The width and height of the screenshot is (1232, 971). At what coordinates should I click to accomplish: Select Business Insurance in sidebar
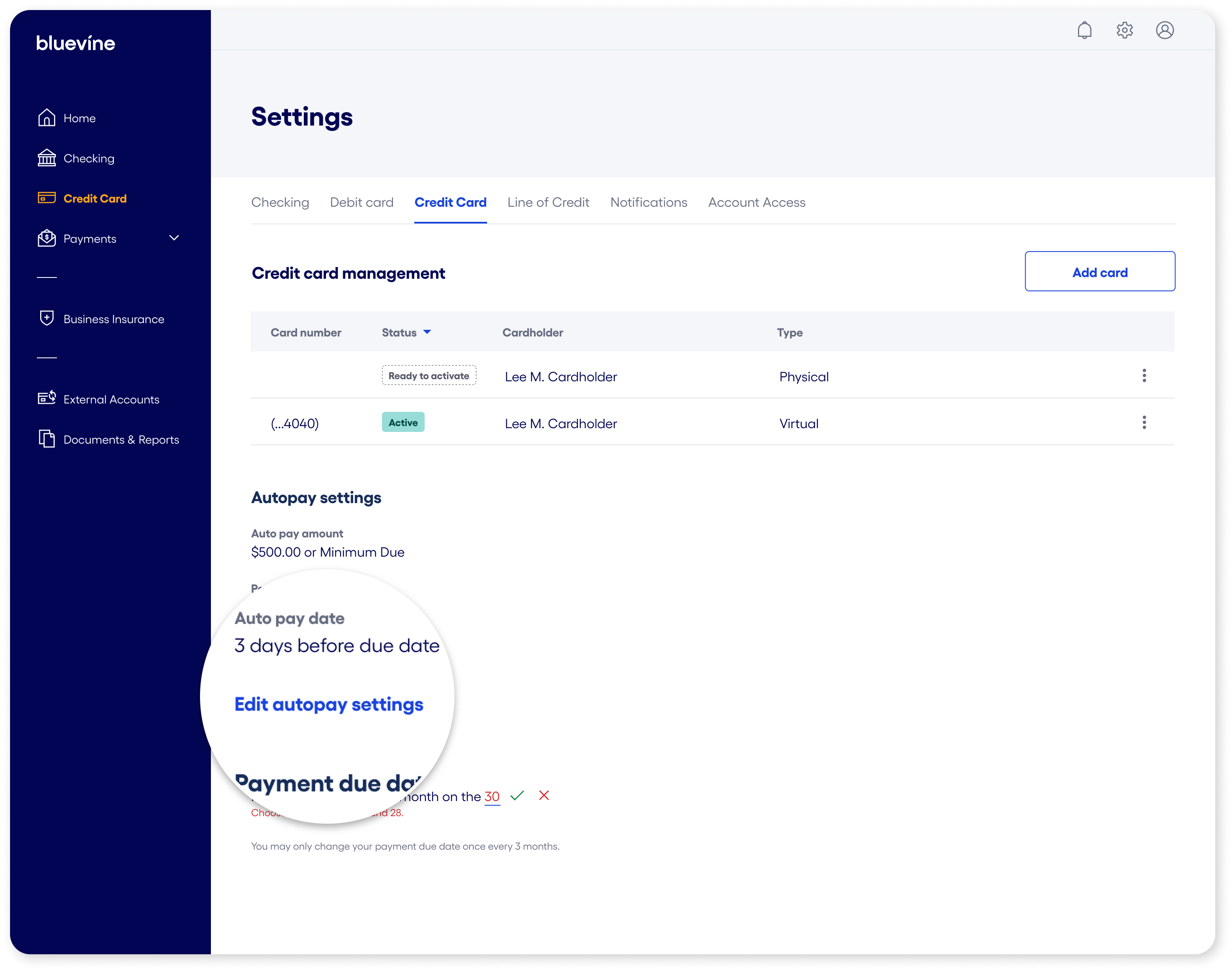pyautogui.click(x=114, y=319)
